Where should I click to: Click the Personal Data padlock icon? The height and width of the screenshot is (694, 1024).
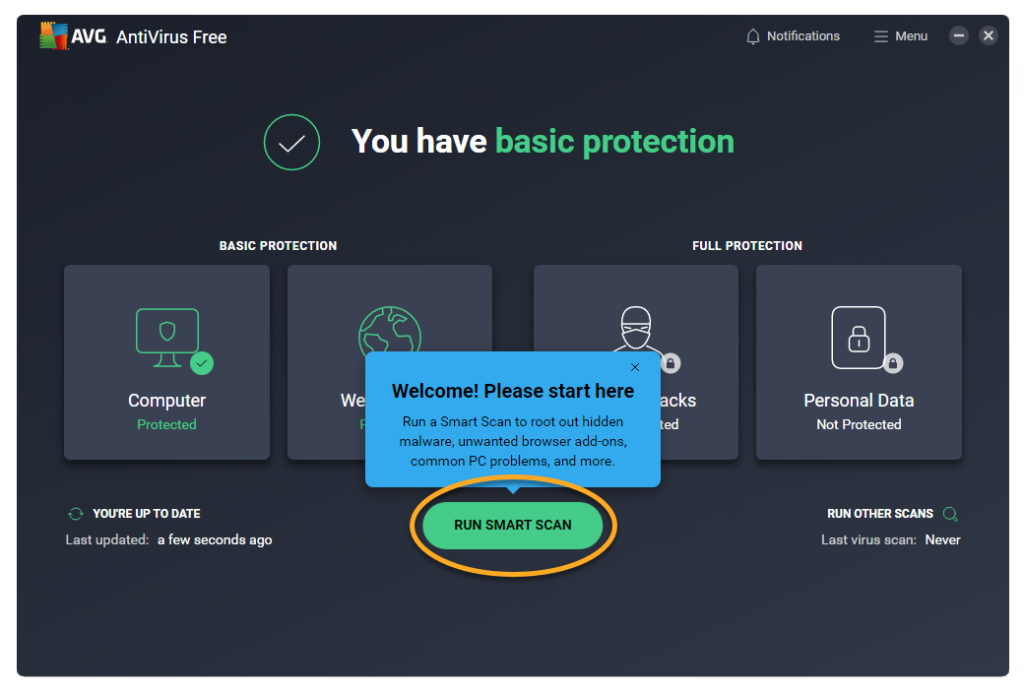coord(858,338)
